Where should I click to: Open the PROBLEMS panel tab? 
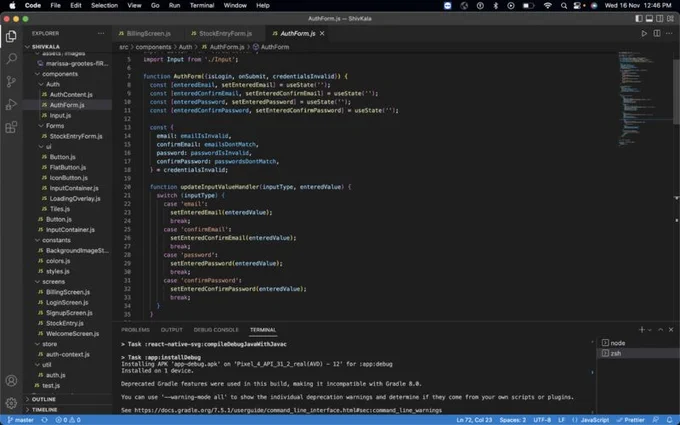135,330
